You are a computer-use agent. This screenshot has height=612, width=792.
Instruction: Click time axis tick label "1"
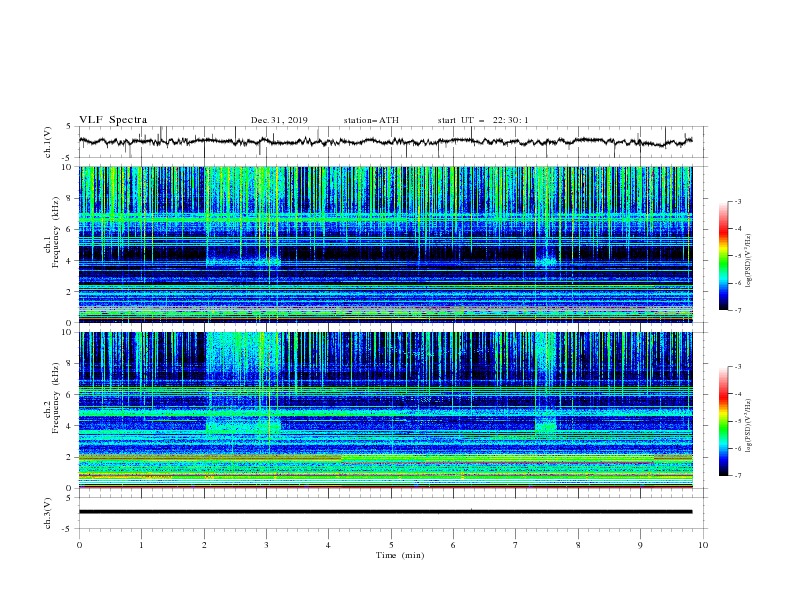(x=141, y=545)
